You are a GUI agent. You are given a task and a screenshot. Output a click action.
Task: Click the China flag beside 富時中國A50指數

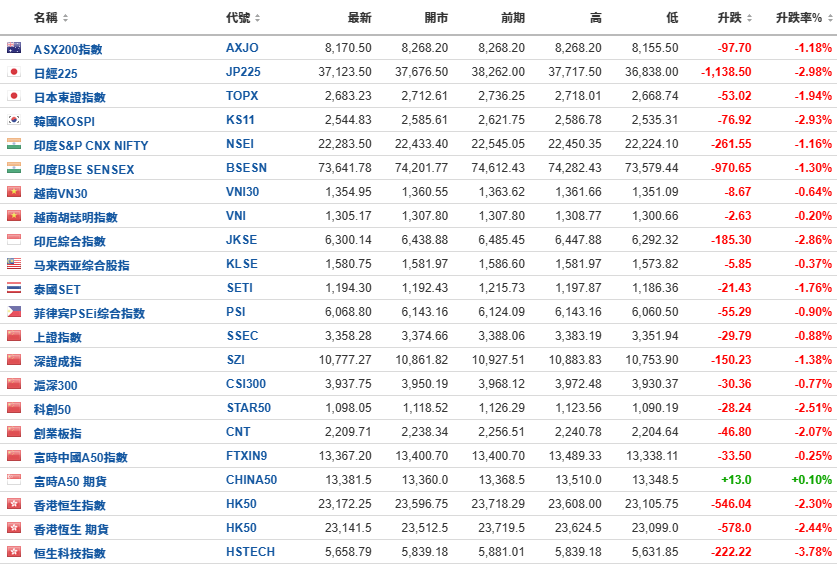pyautogui.click(x=14, y=456)
